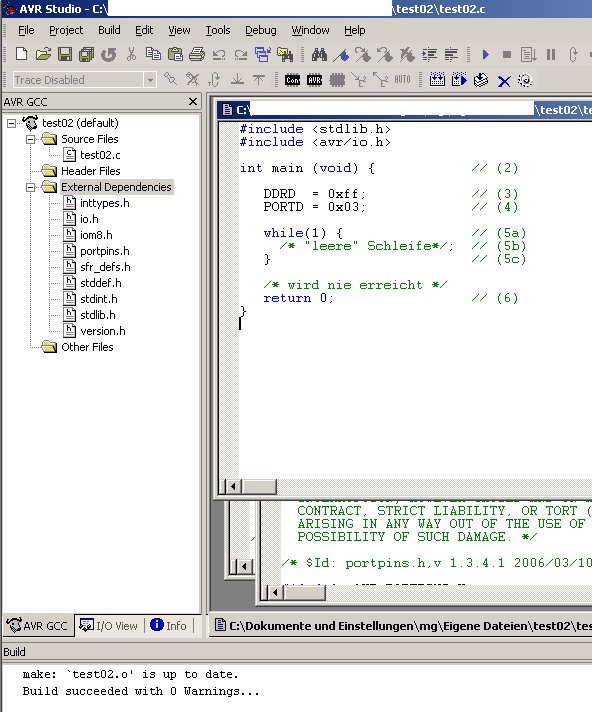The width and height of the screenshot is (592, 712).
Task: Open the Trace Disabled dropdown
Action: [x=150, y=80]
